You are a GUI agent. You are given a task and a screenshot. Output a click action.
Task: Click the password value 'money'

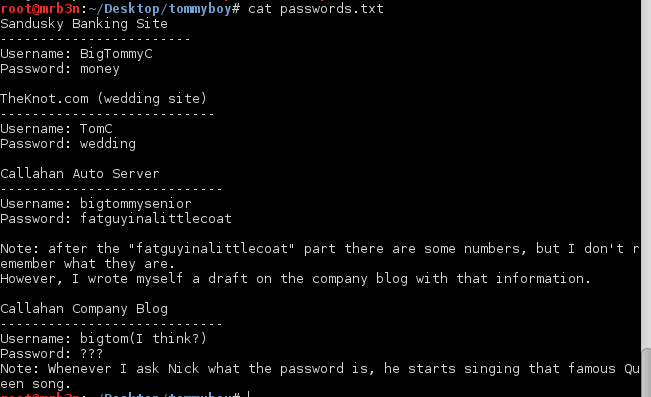click(100, 69)
